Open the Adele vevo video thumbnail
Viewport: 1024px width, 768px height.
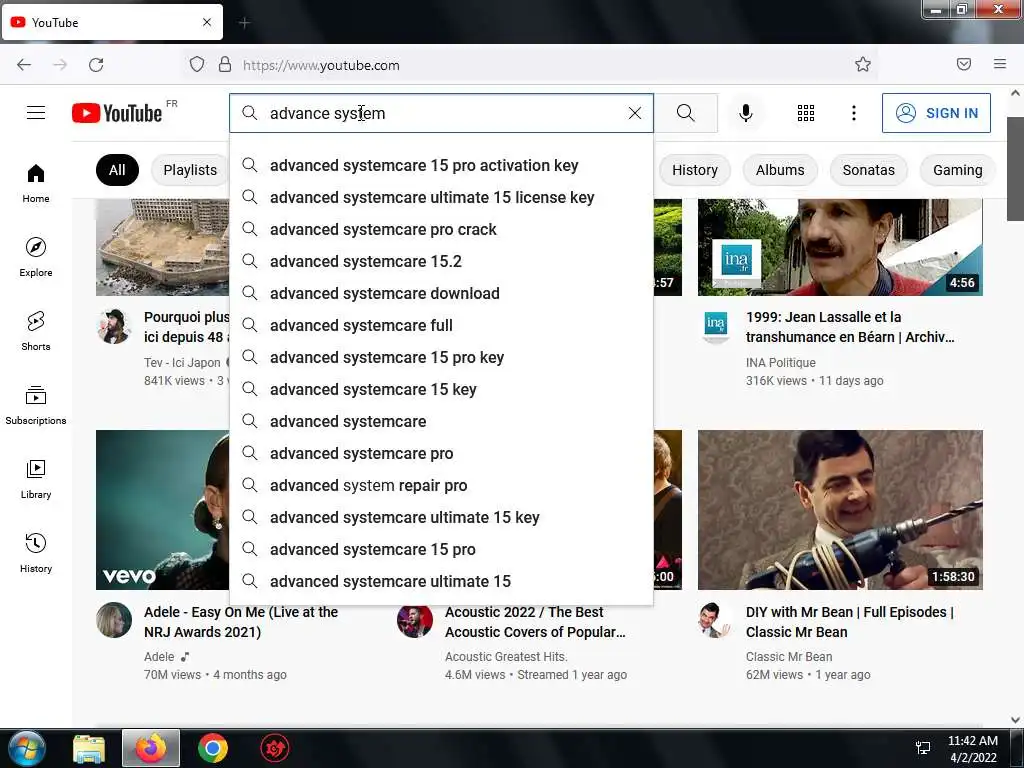point(163,509)
